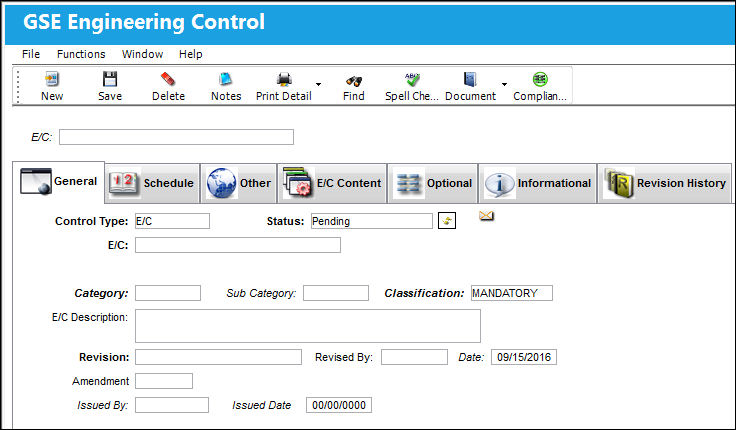Image resolution: width=736 pixels, height=430 pixels.
Task: Click the Sub Category input field
Action: click(336, 293)
